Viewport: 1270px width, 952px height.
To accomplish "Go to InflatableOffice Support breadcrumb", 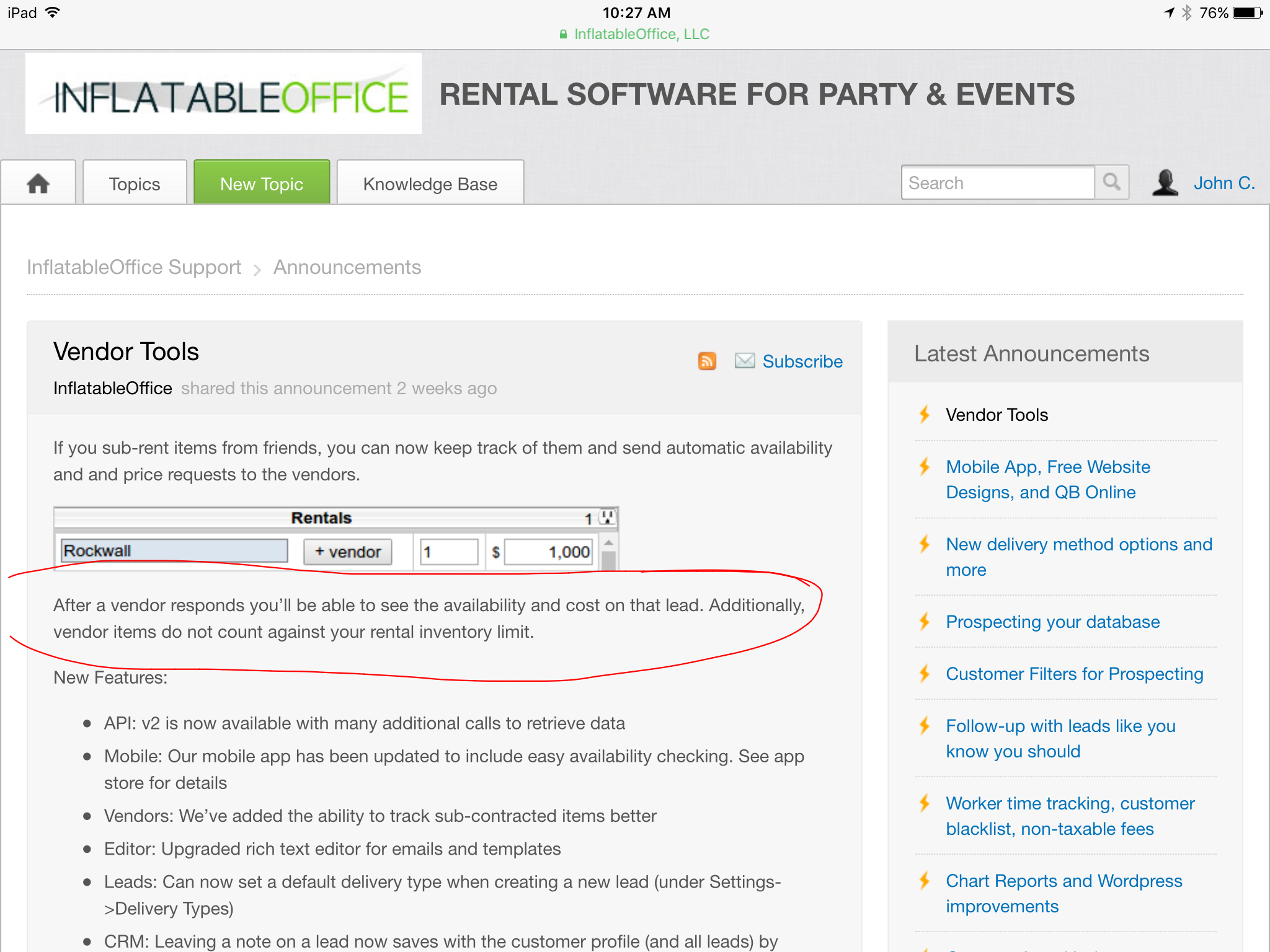I will tap(134, 267).
